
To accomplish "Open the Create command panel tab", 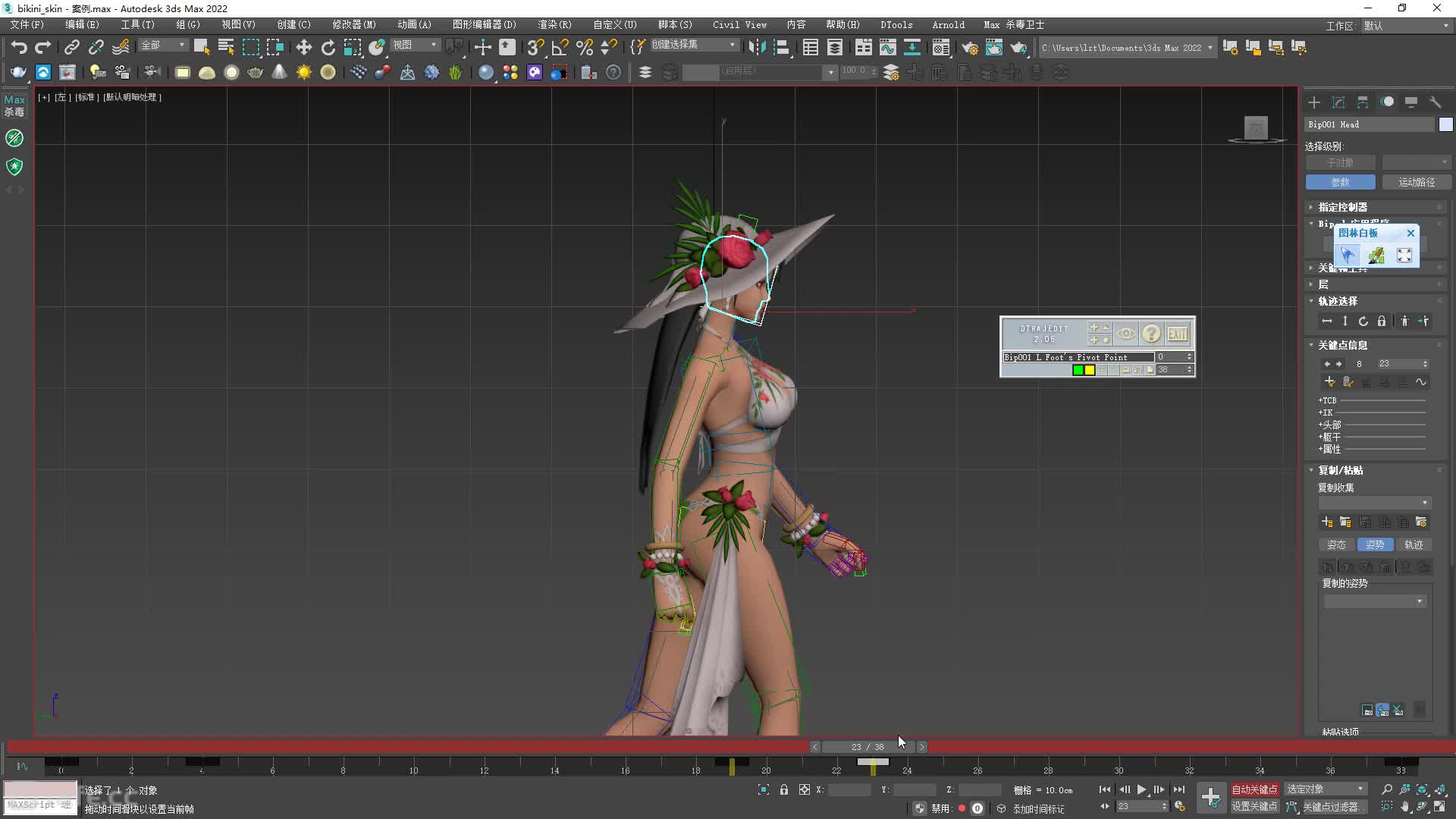I will pyautogui.click(x=1314, y=102).
